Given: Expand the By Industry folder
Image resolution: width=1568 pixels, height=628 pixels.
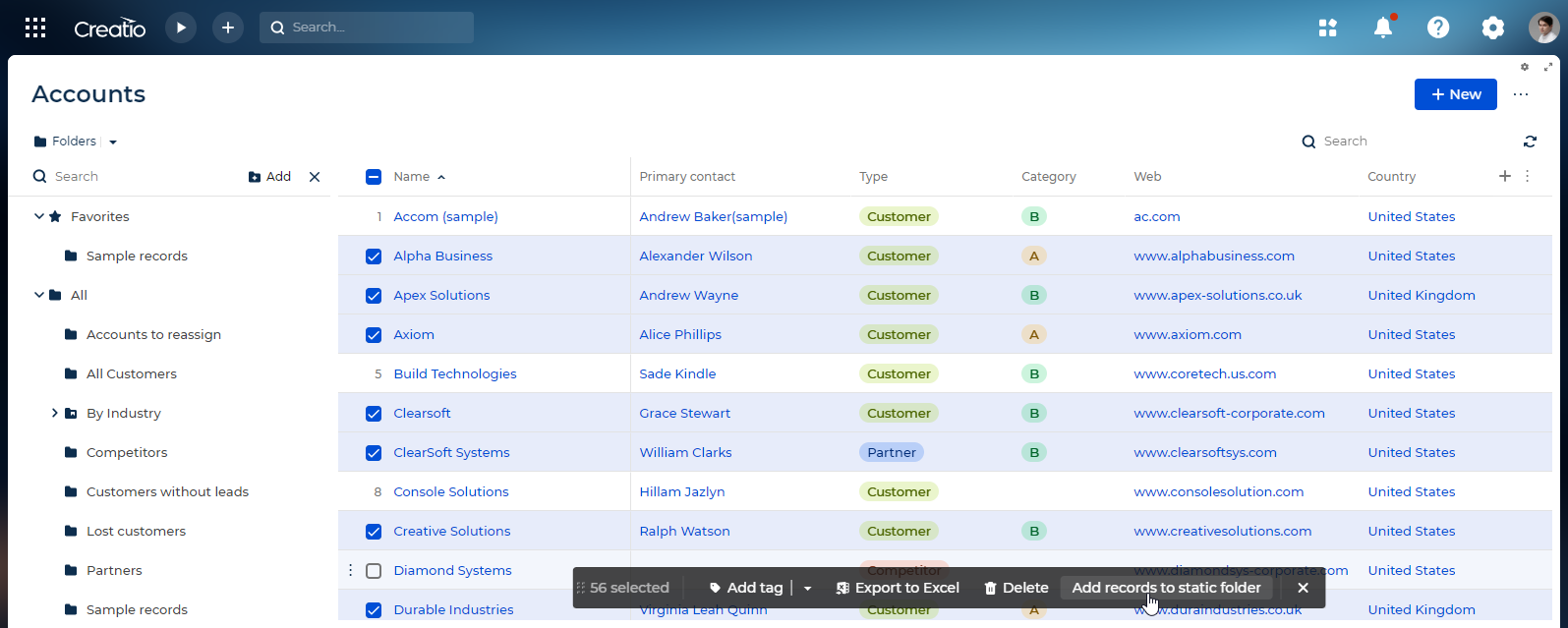Looking at the screenshot, I should [55, 413].
